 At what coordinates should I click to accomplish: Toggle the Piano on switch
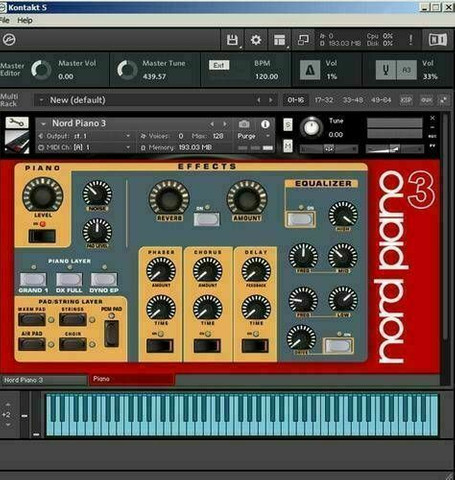(x=42, y=236)
